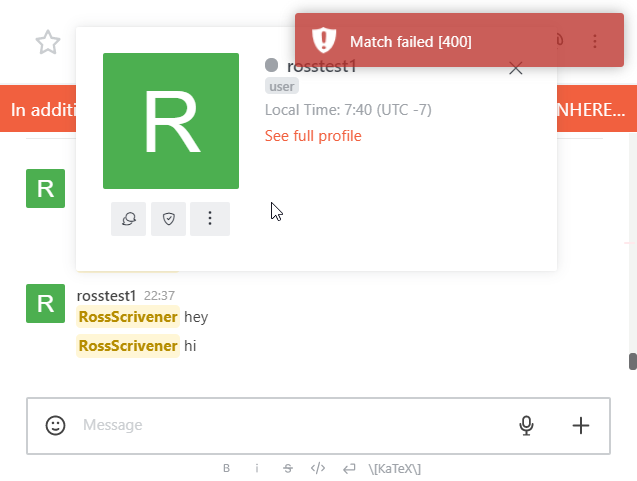This screenshot has width=637, height=481.
Task: Apply italic formatting to message
Action: (x=257, y=468)
